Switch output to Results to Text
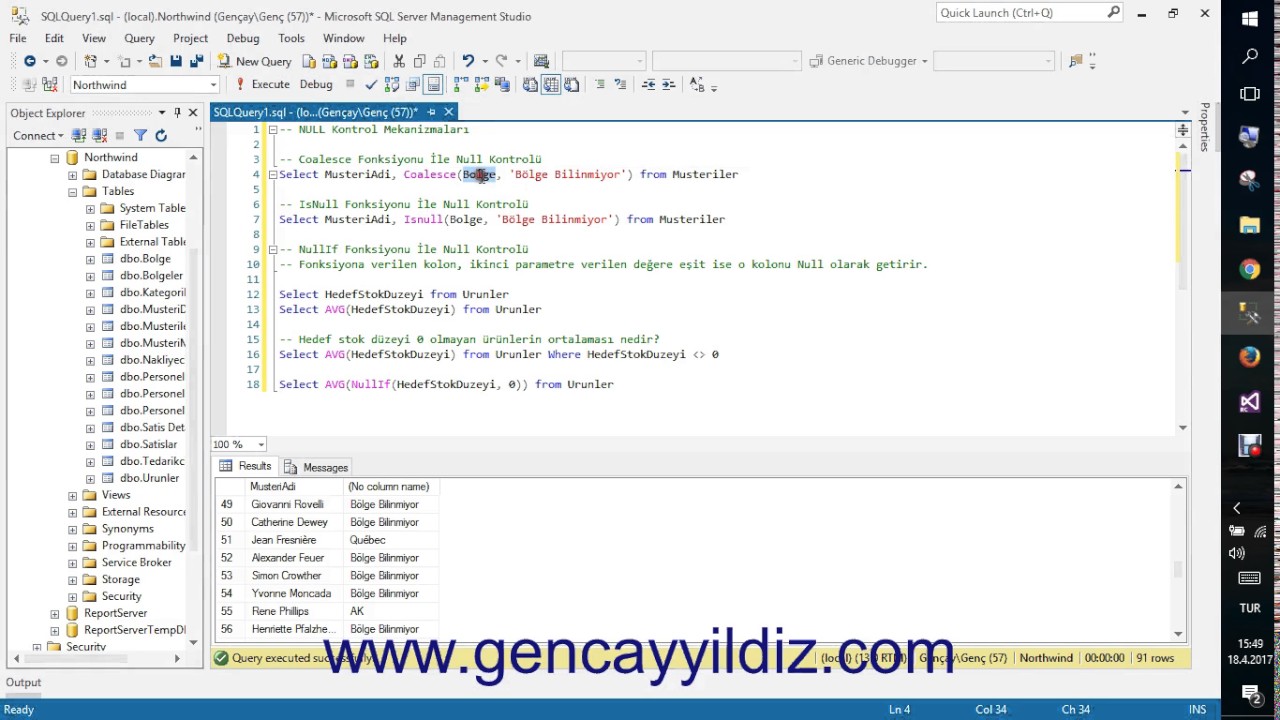Image resolution: width=1280 pixels, height=720 pixels. pos(530,85)
